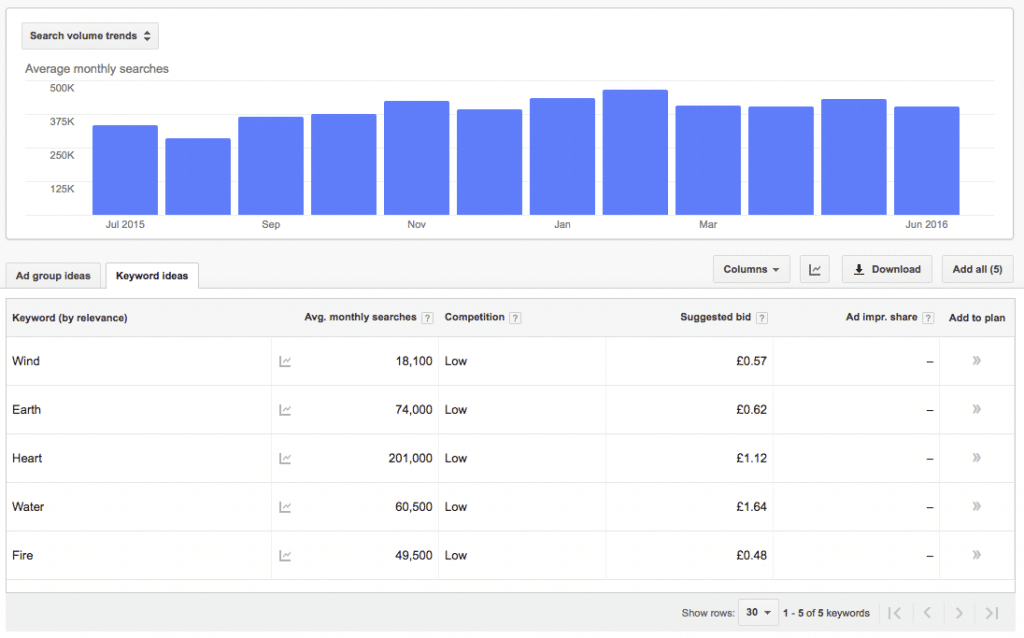Open the Search volume trends dropdown
The width and height of the screenshot is (1024, 638).
pyautogui.click(x=90, y=36)
